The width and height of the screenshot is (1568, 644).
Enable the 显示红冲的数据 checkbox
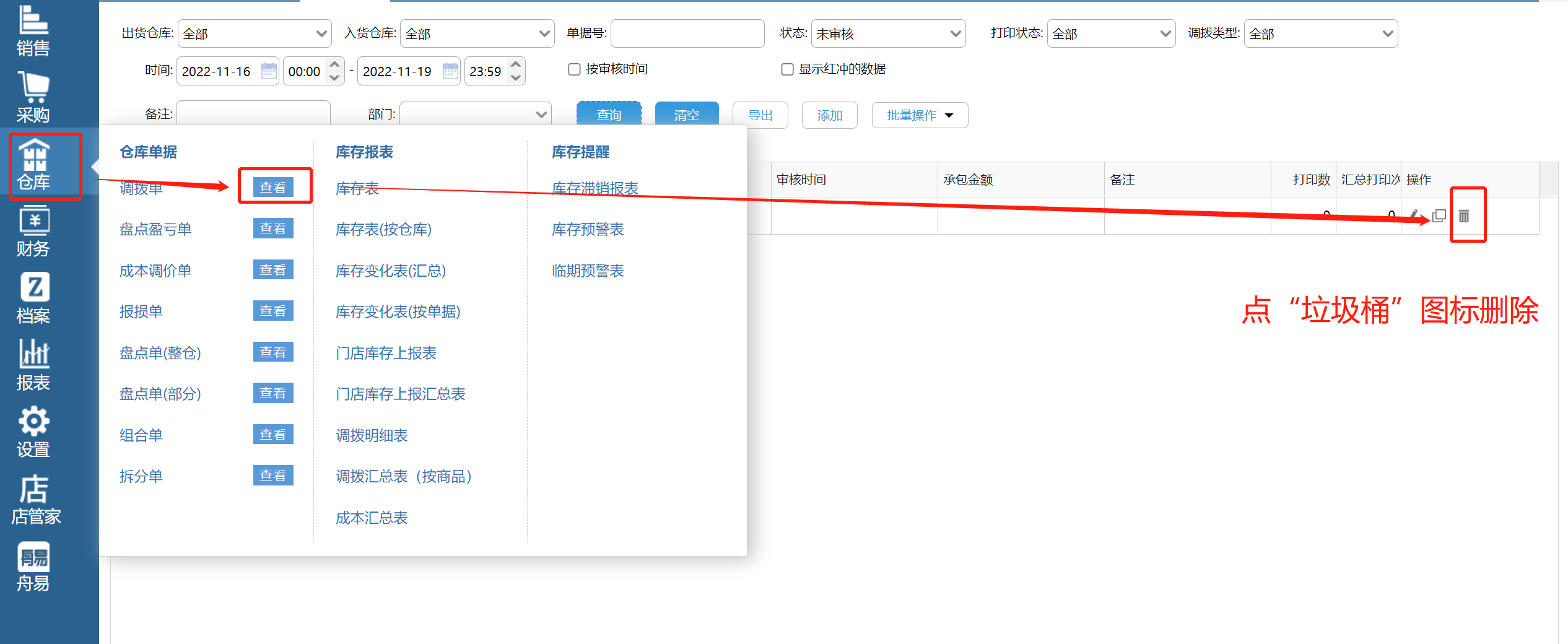tap(787, 69)
